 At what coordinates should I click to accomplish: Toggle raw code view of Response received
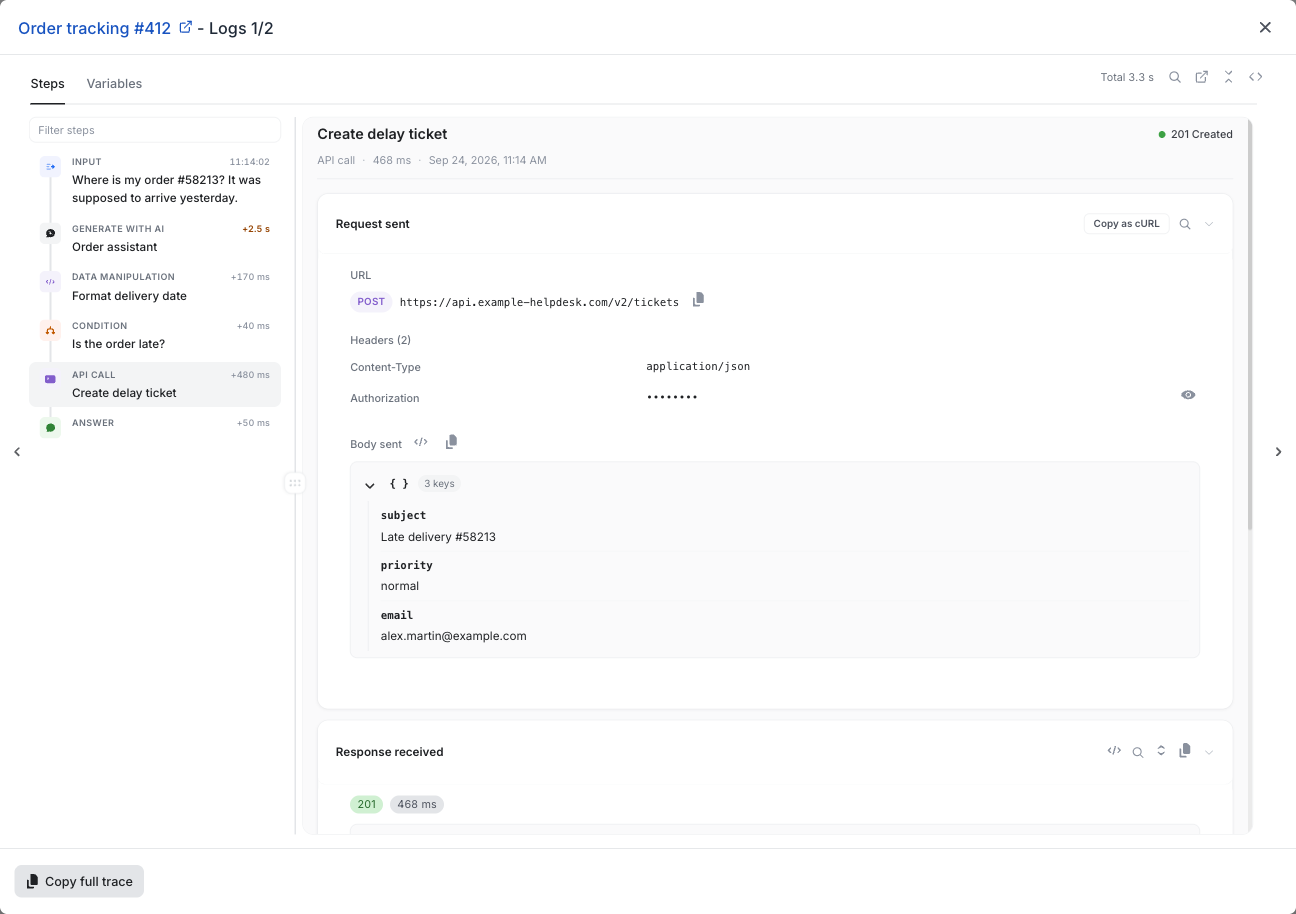(1114, 750)
